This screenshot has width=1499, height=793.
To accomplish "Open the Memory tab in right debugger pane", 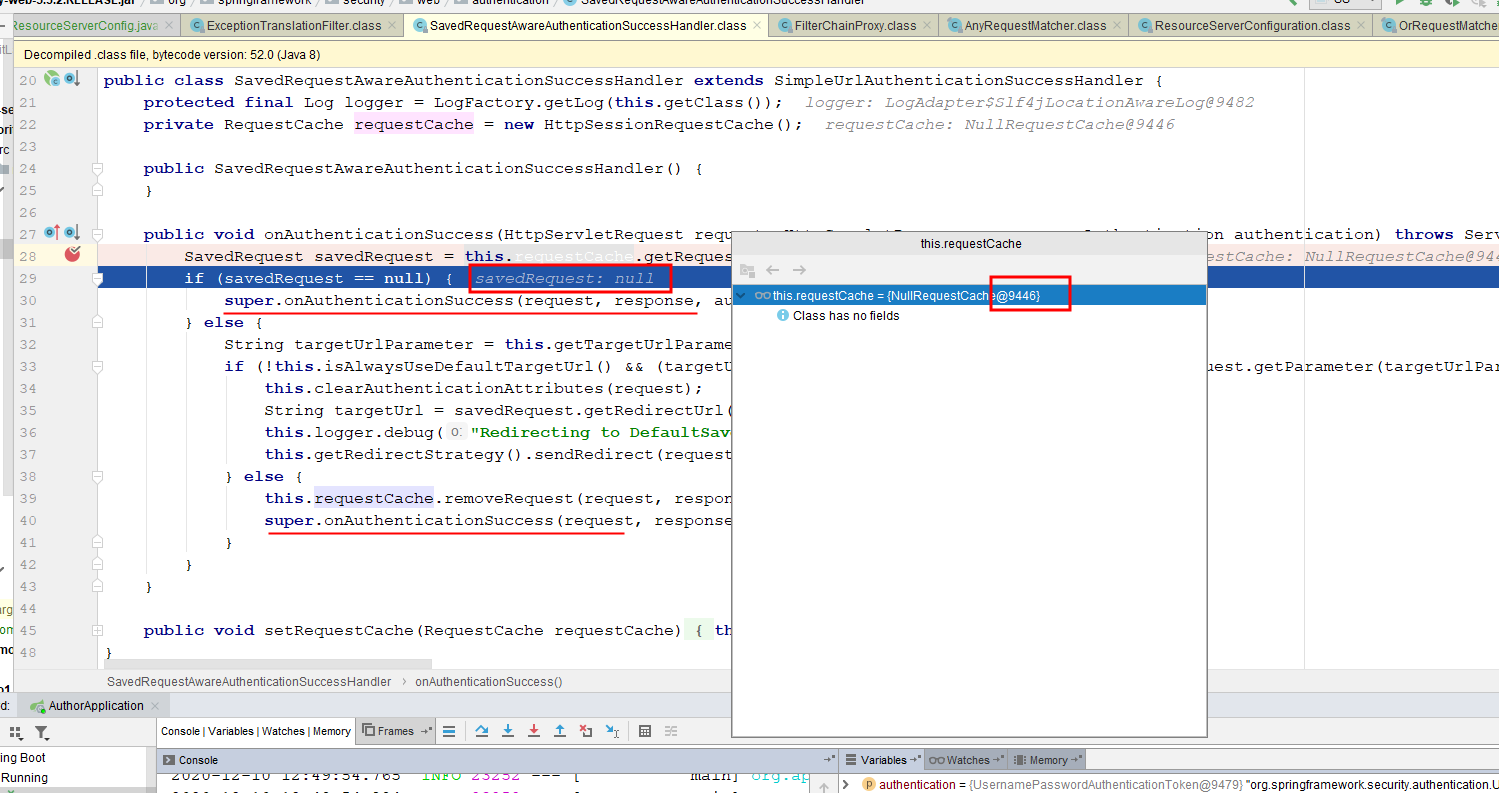I will (x=1048, y=760).
